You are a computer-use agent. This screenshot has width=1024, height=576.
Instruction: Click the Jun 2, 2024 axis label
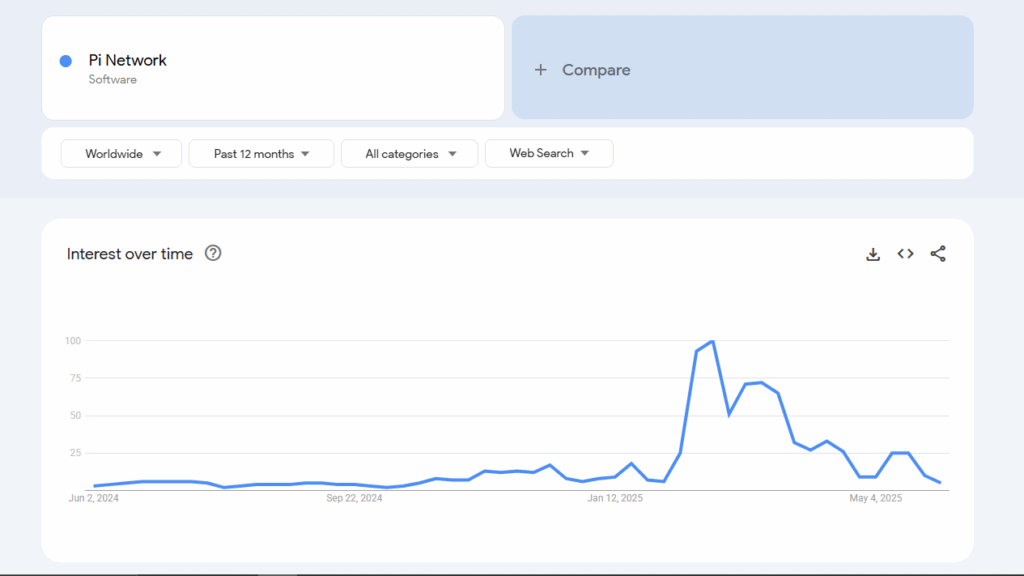93,498
